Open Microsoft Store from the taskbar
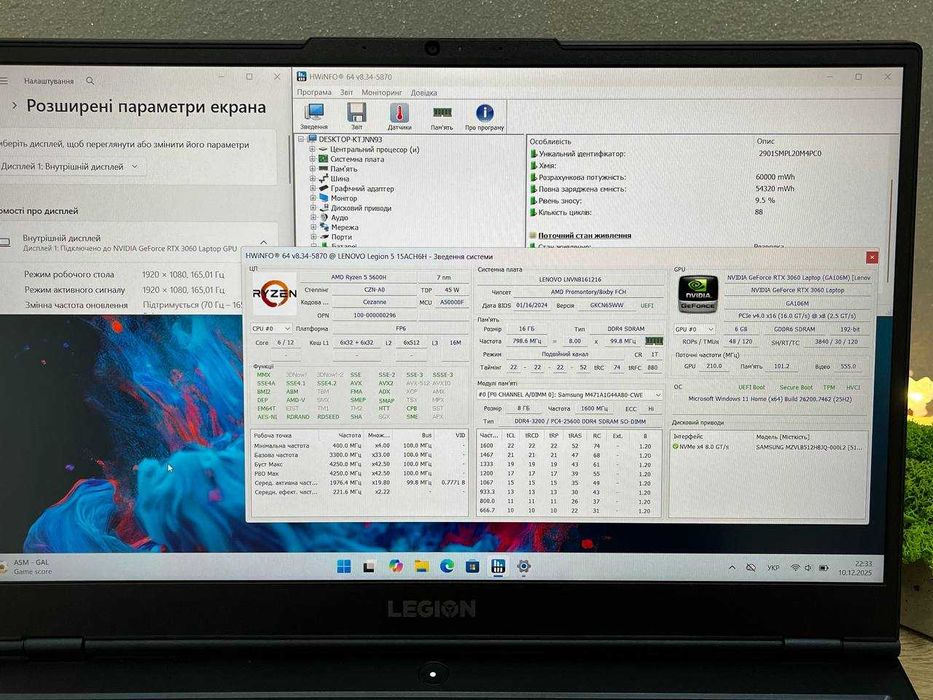This screenshot has width=933, height=700. click(x=472, y=566)
